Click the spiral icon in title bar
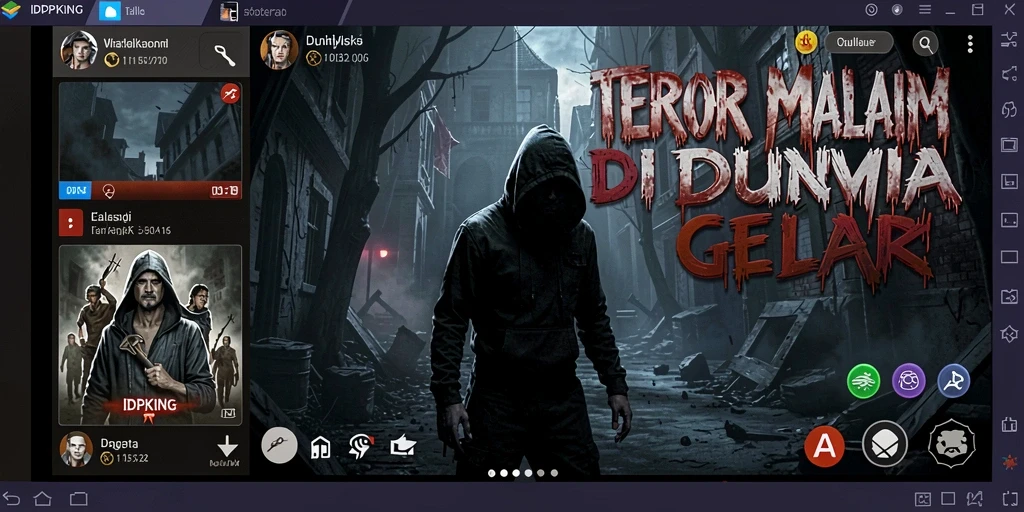The width and height of the screenshot is (1024, 512). coord(871,10)
